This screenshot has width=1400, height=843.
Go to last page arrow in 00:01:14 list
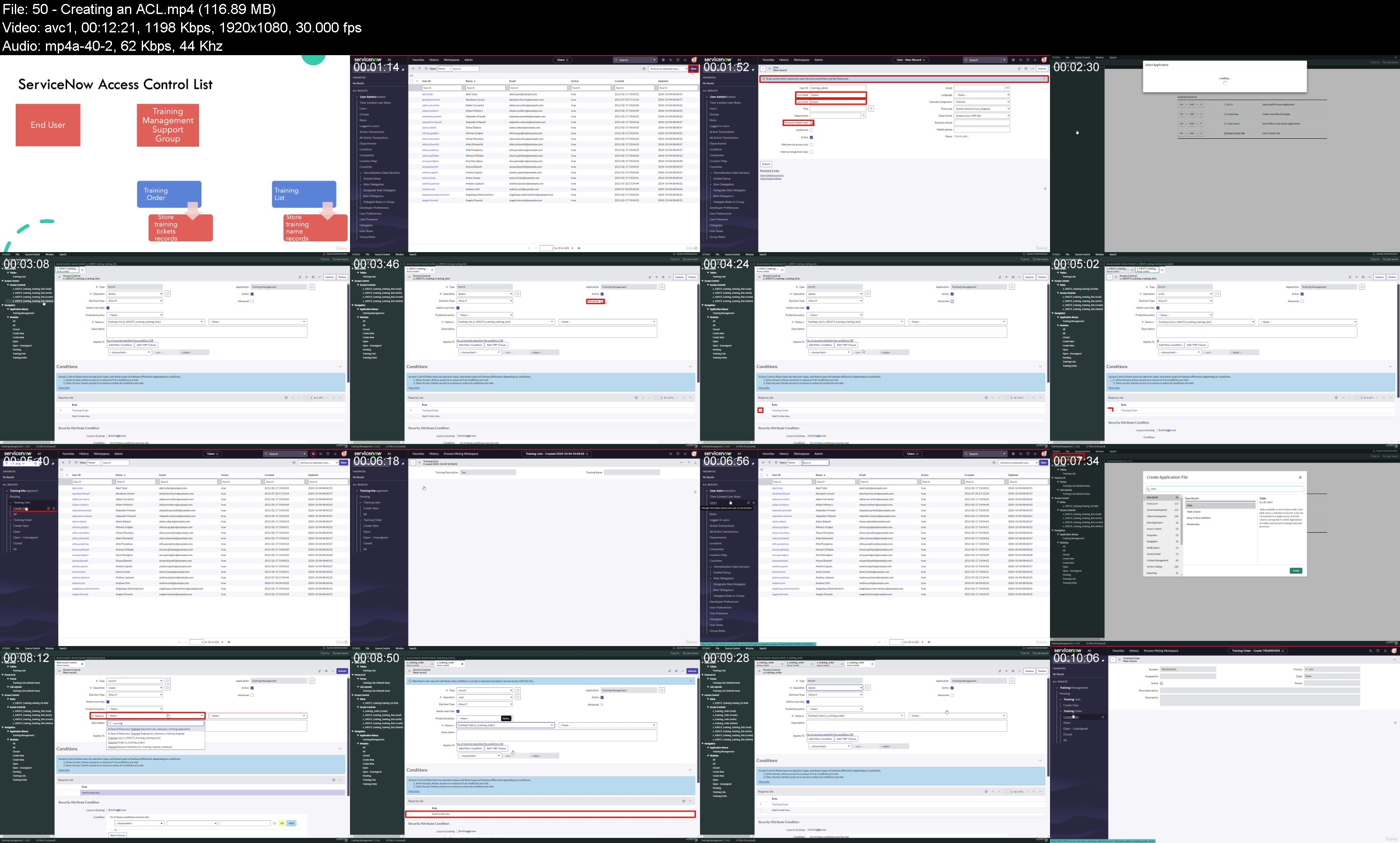coord(578,248)
